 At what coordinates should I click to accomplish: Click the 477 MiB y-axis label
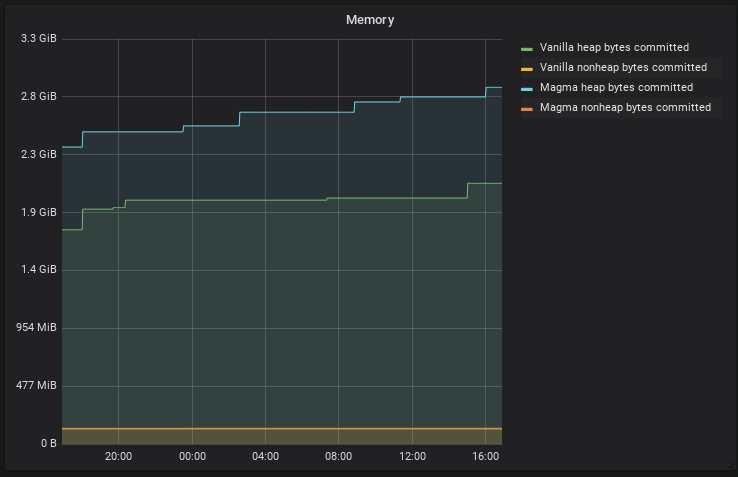[36, 385]
